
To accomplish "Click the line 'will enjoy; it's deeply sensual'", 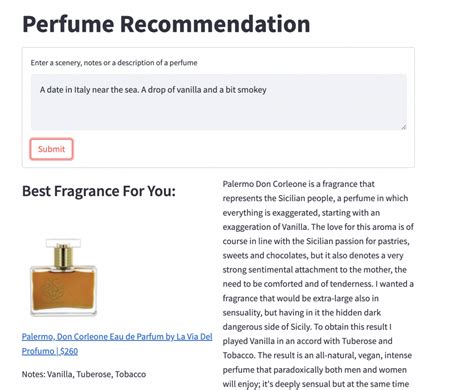I will point(316,384).
